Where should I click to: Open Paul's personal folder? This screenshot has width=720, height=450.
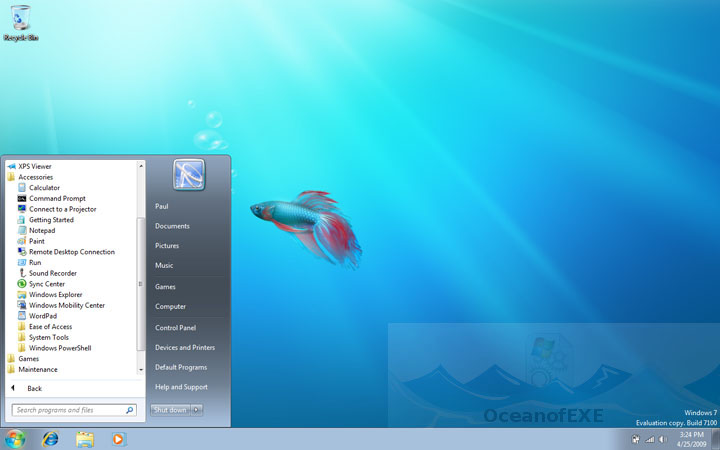pos(162,206)
